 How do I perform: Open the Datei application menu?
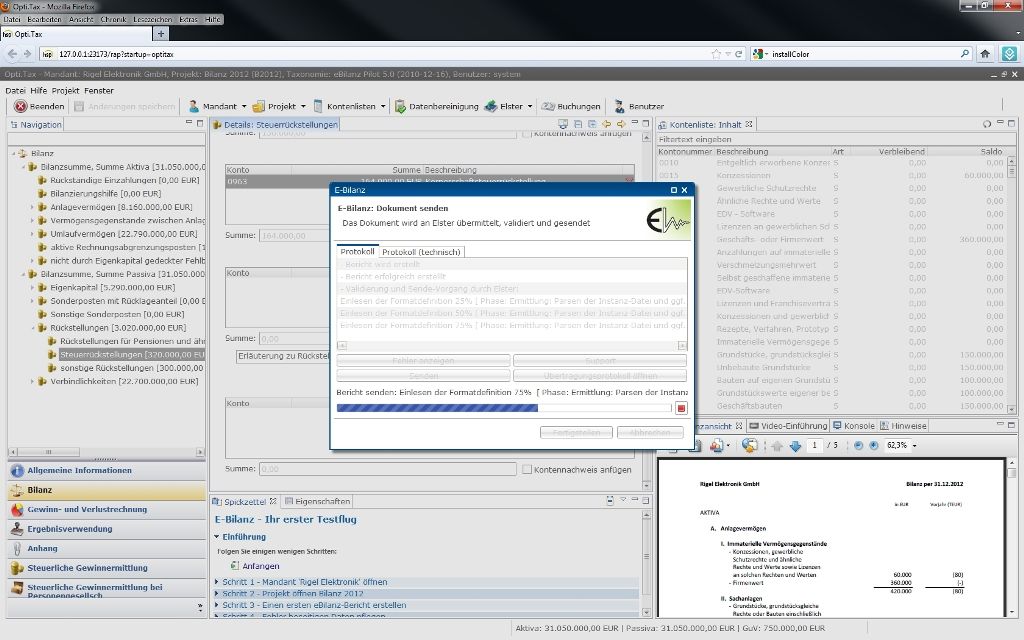coord(15,91)
